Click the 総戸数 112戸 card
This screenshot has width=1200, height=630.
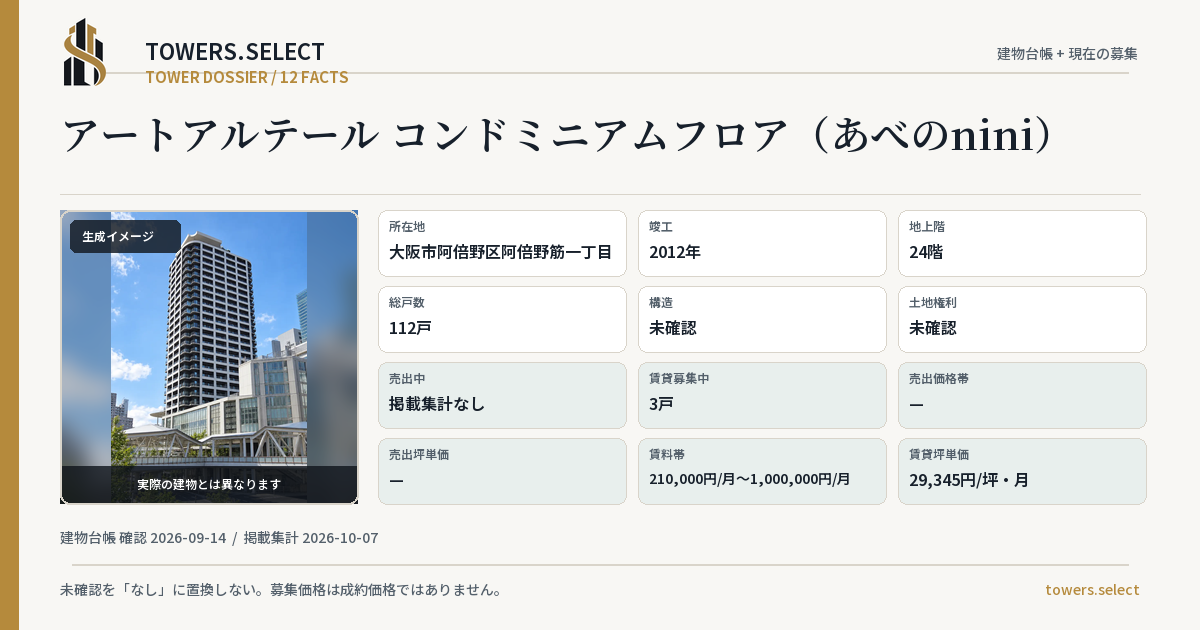(x=502, y=319)
